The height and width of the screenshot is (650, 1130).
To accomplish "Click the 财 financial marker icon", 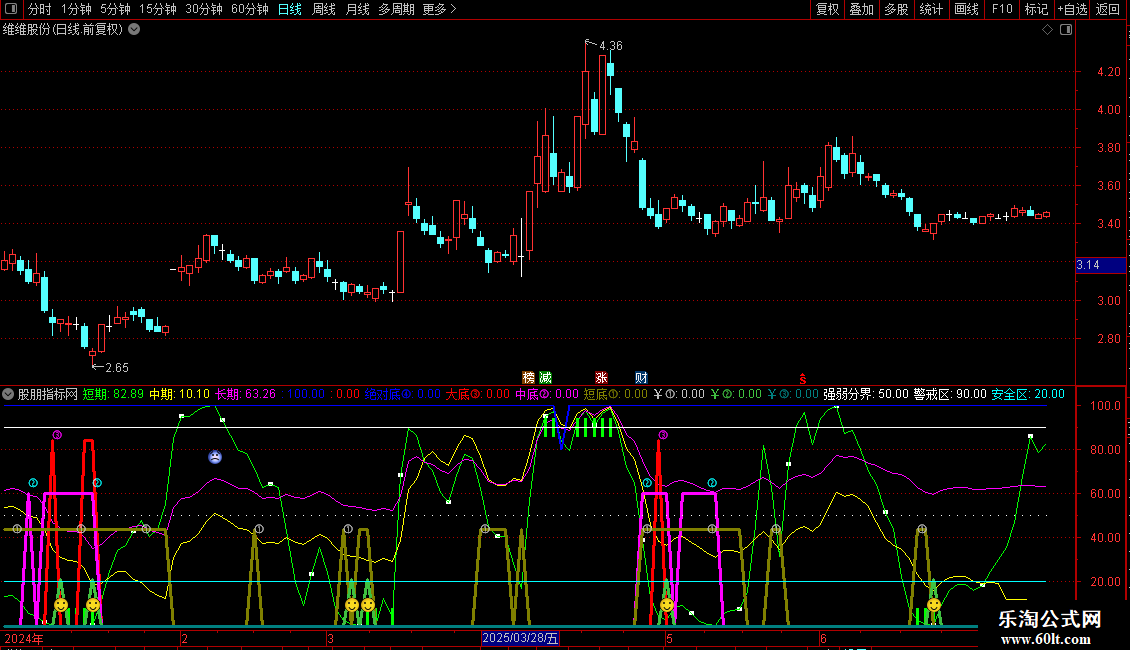I will 641,377.
